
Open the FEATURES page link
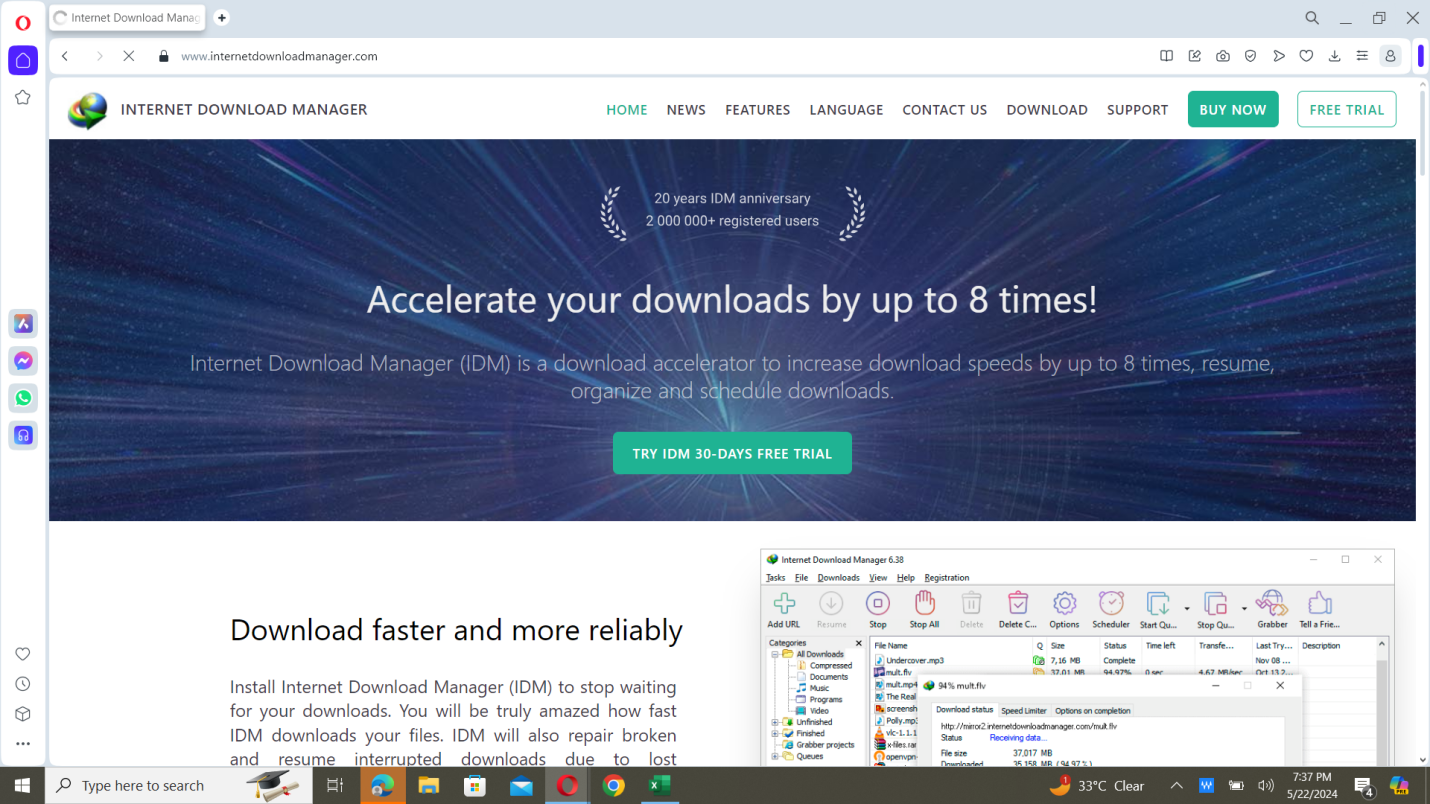757,109
